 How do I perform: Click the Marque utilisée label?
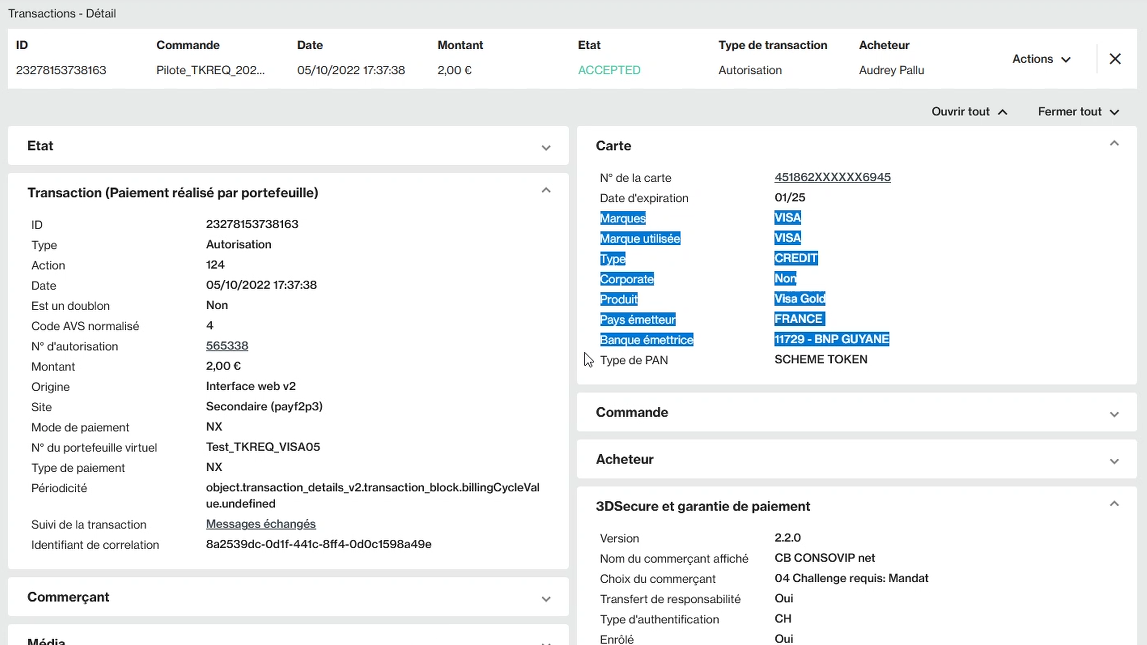tap(640, 238)
